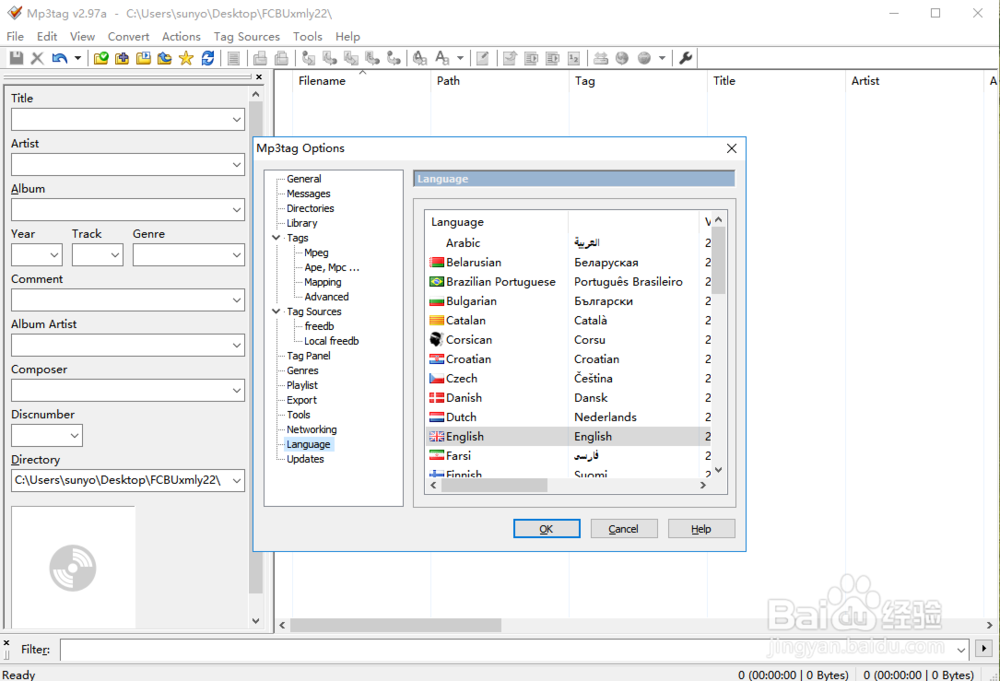Click the Actions 'Aa' icon with gear
This screenshot has width=1000, height=681.
tap(420, 58)
